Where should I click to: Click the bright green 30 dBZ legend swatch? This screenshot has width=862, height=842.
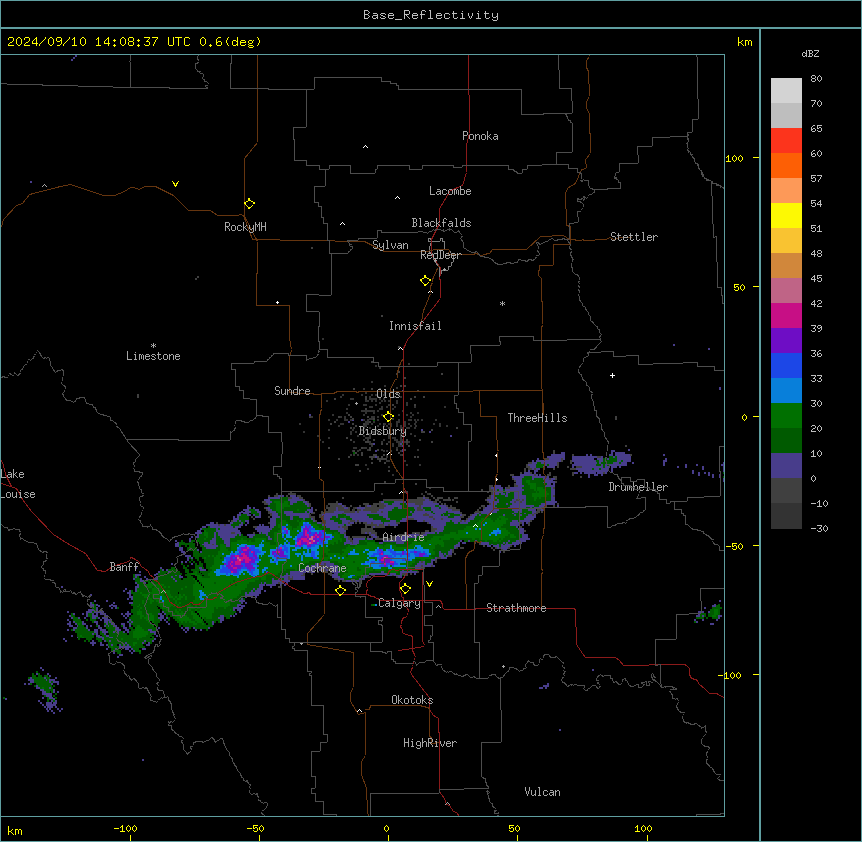pyautogui.click(x=786, y=416)
